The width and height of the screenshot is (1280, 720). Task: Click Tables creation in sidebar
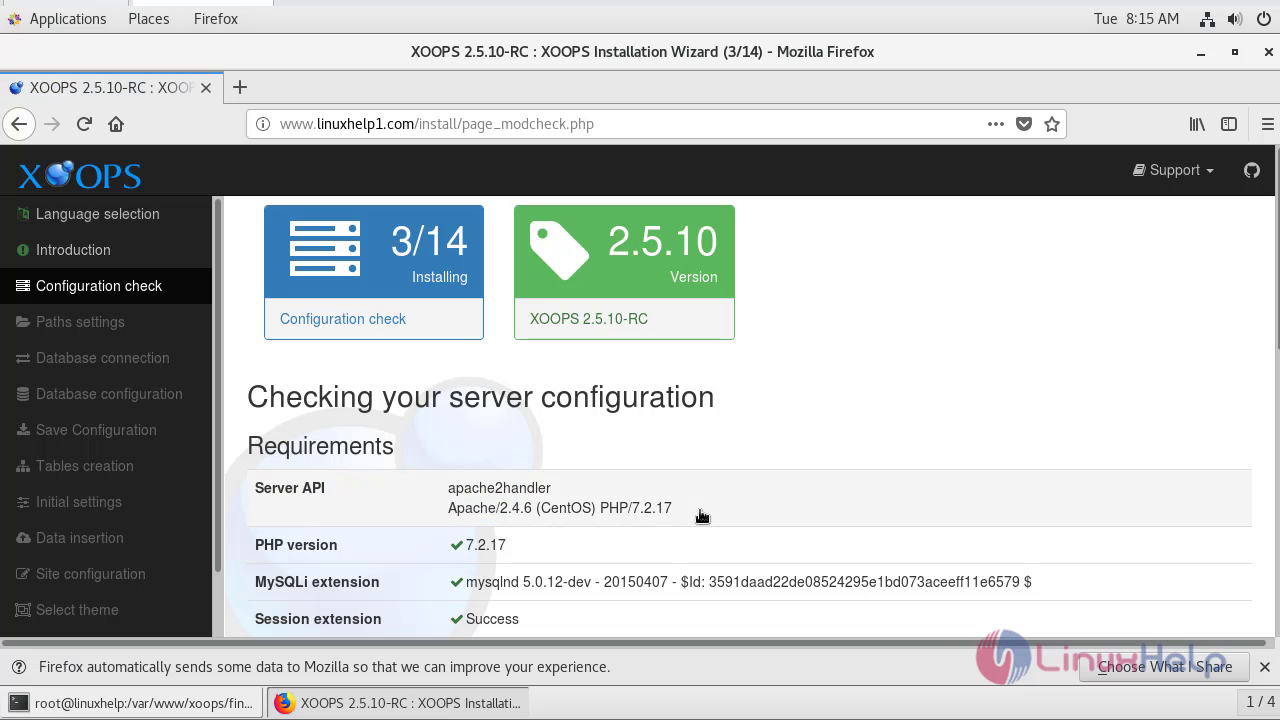point(106,466)
